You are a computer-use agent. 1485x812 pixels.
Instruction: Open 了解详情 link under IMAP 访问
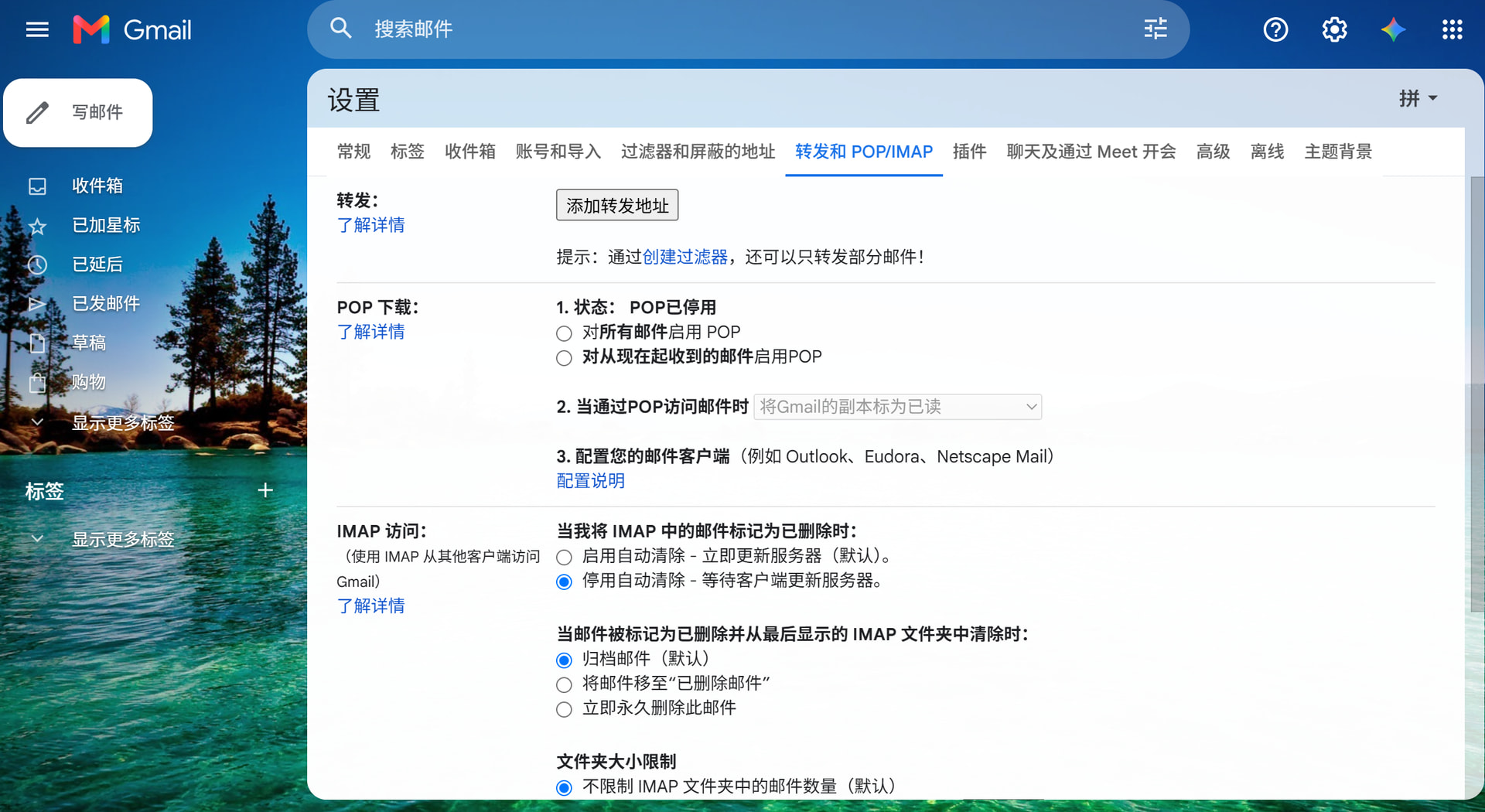[x=370, y=606]
